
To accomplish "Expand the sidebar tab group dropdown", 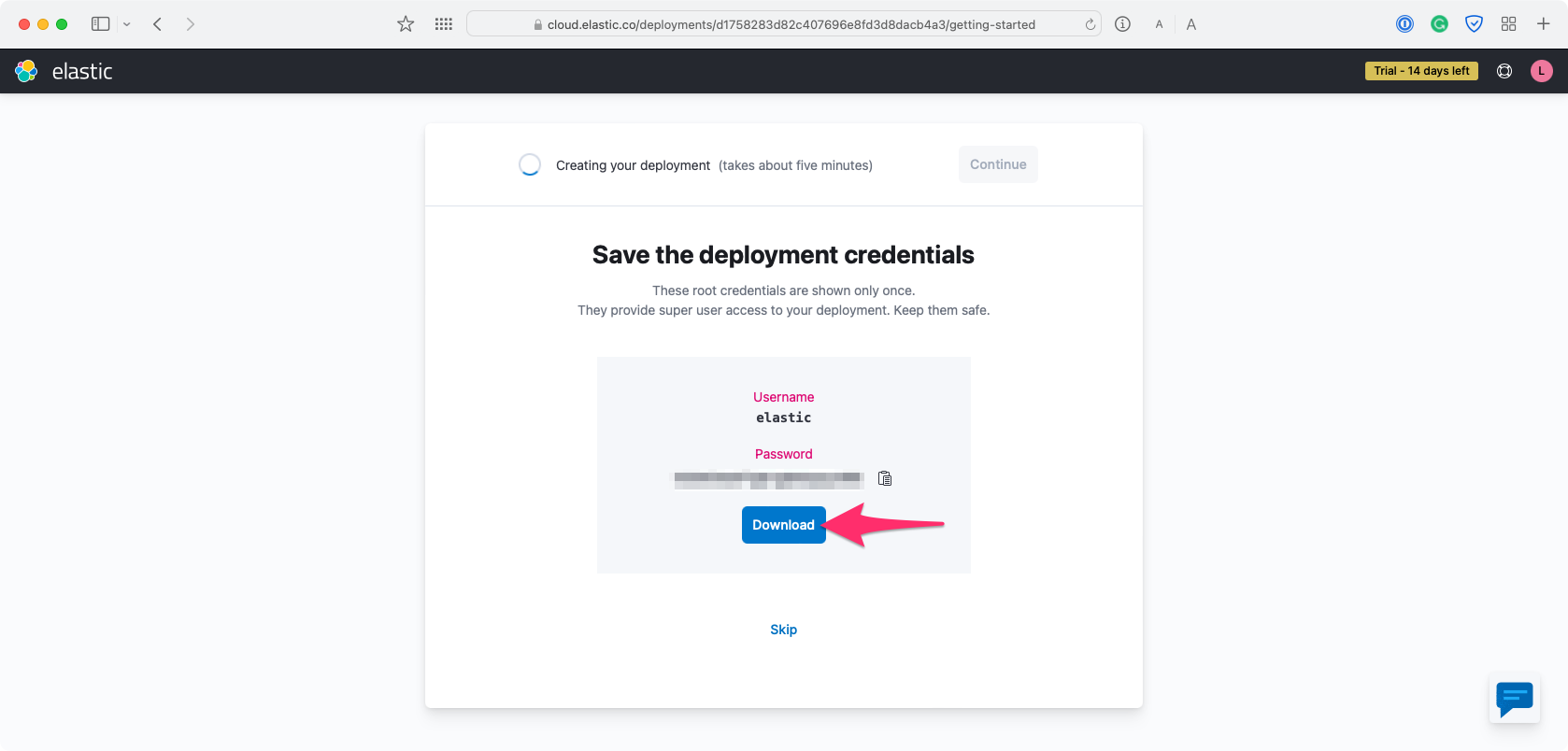I will click(x=127, y=24).
